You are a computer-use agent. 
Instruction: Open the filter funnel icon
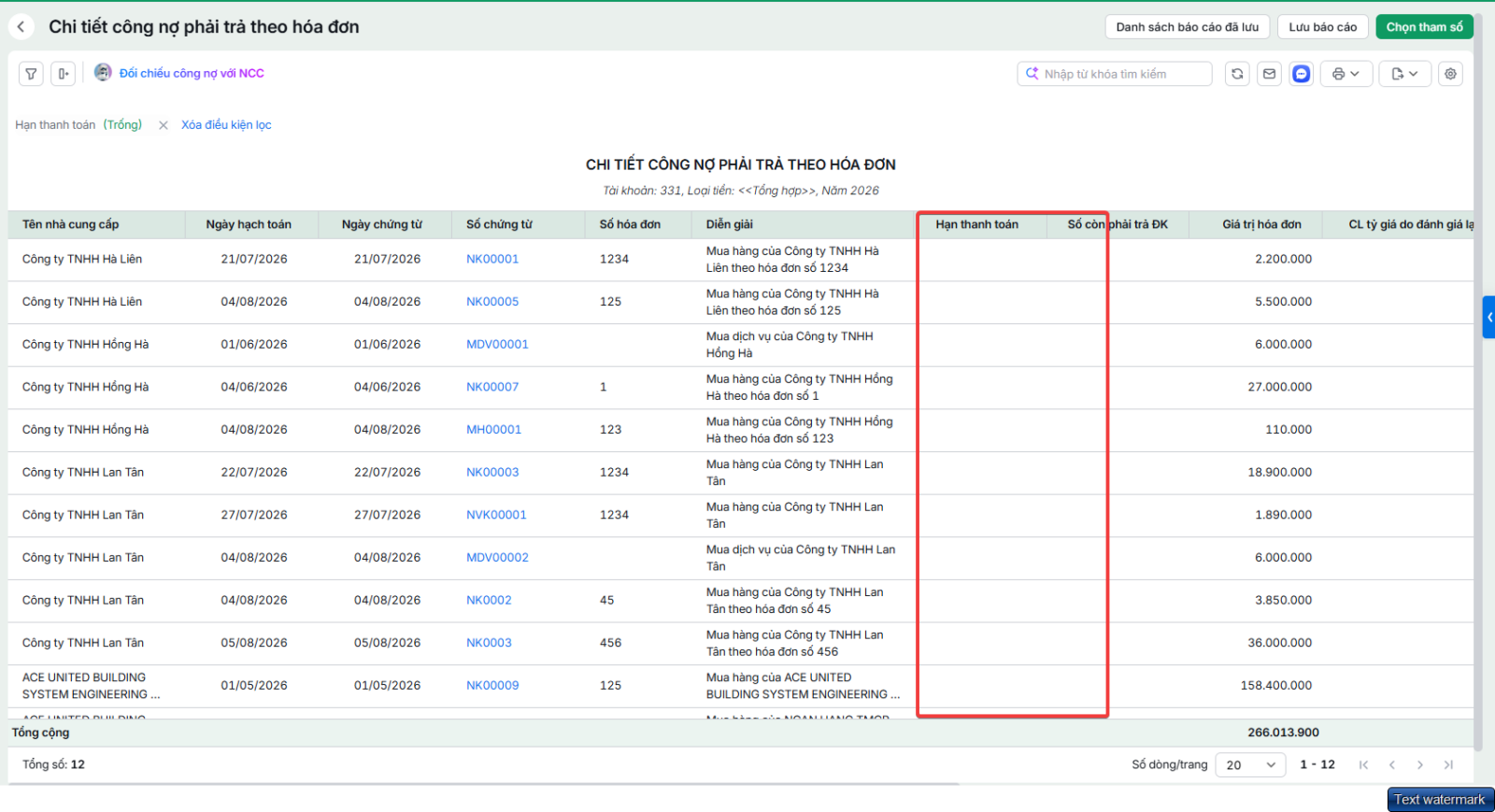[31, 74]
